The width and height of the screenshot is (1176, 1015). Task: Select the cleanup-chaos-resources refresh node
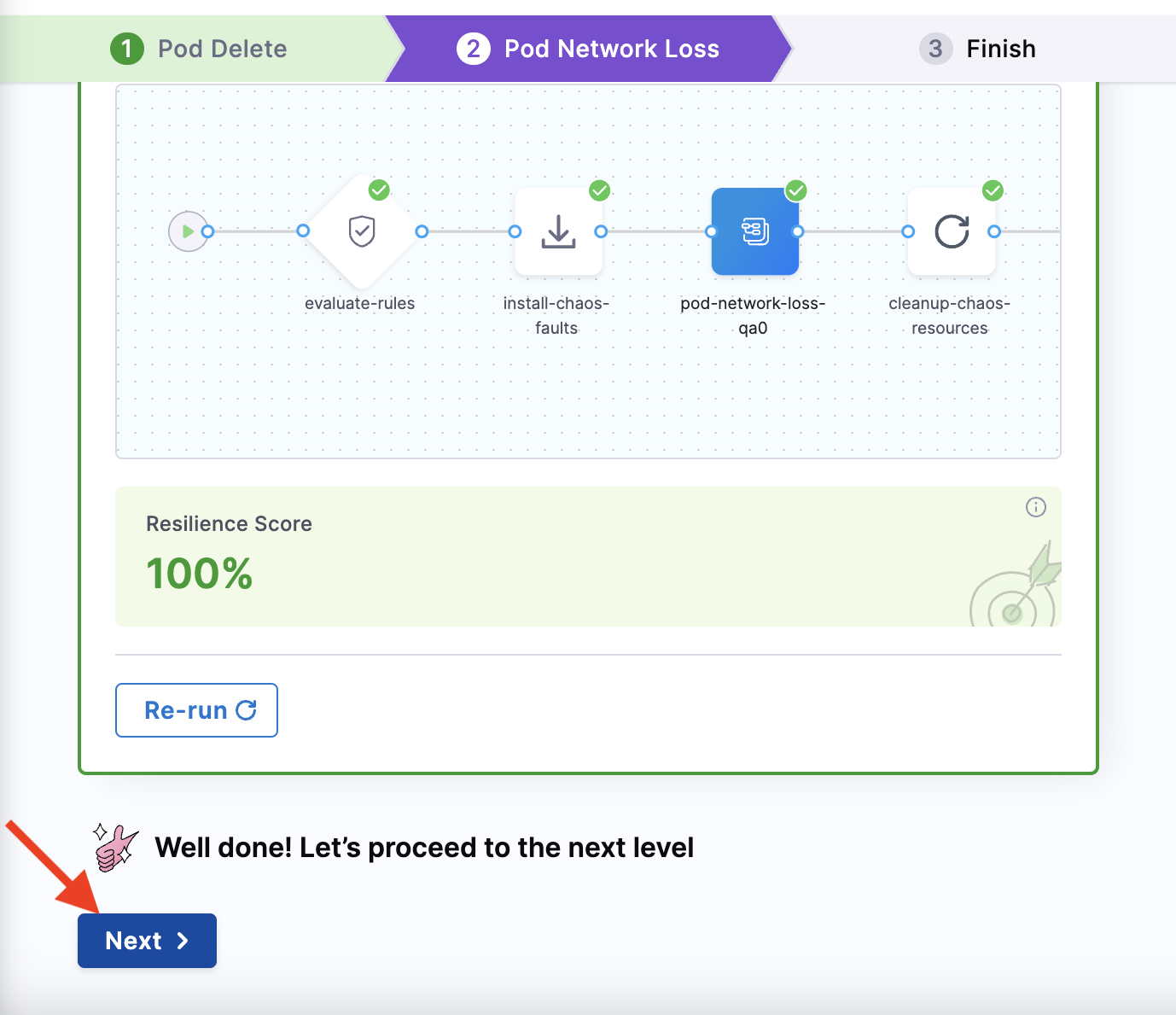(952, 230)
